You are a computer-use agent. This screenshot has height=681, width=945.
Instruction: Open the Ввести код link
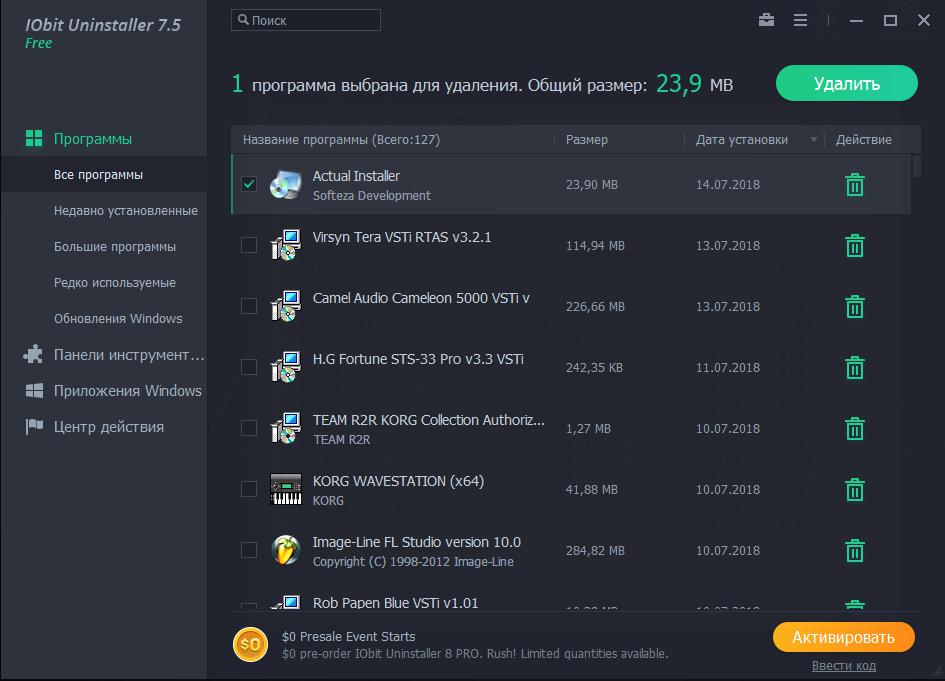pos(843,666)
